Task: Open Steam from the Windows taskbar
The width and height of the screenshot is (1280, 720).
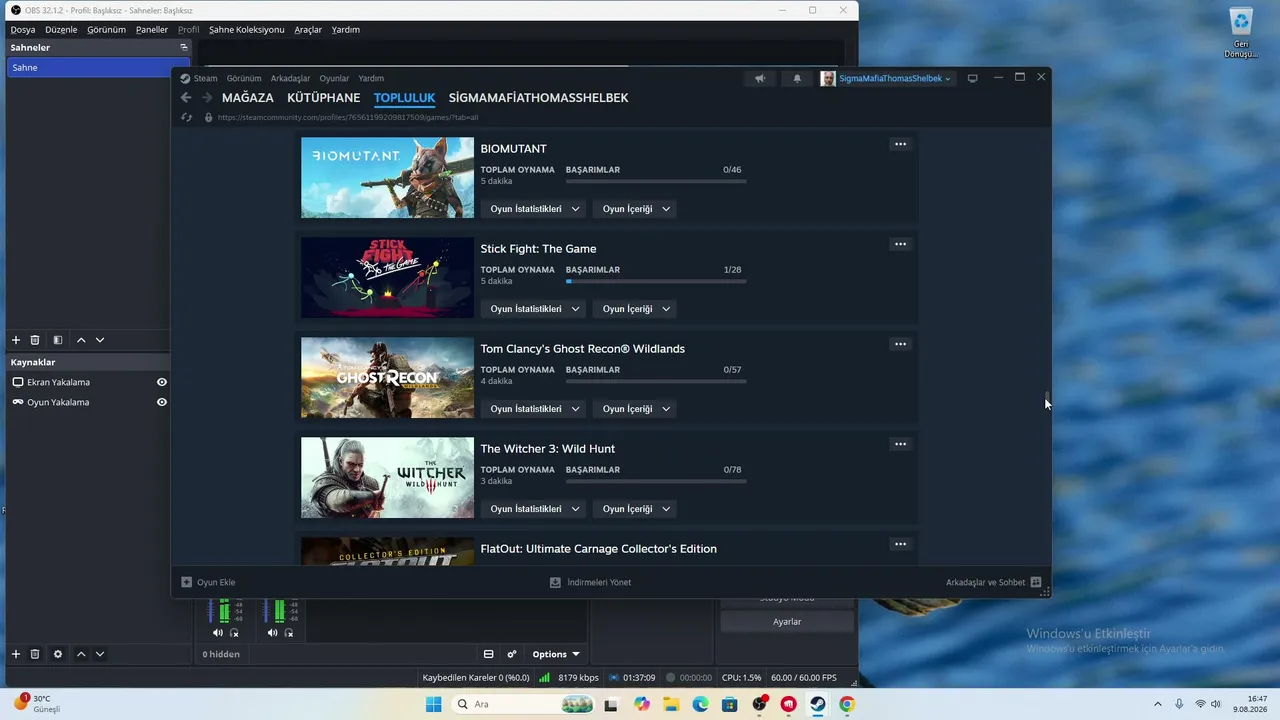Action: 818,704
